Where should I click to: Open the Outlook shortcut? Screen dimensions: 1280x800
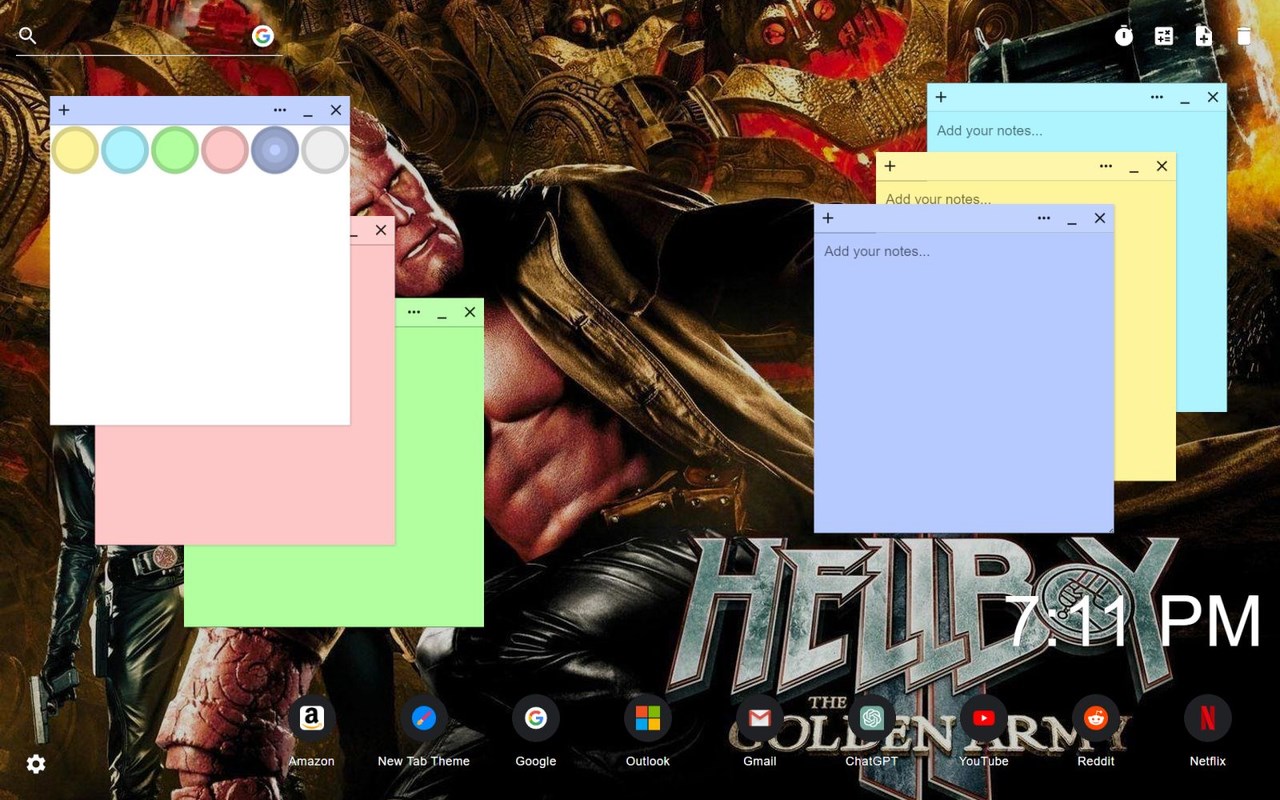(x=648, y=718)
